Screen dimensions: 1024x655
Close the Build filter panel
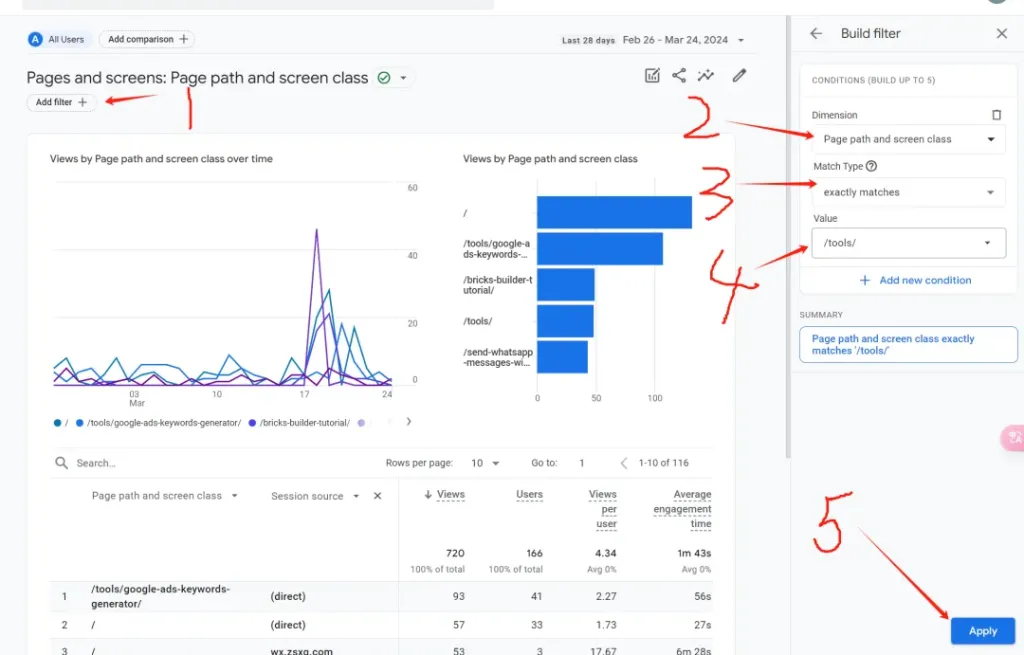point(1001,33)
